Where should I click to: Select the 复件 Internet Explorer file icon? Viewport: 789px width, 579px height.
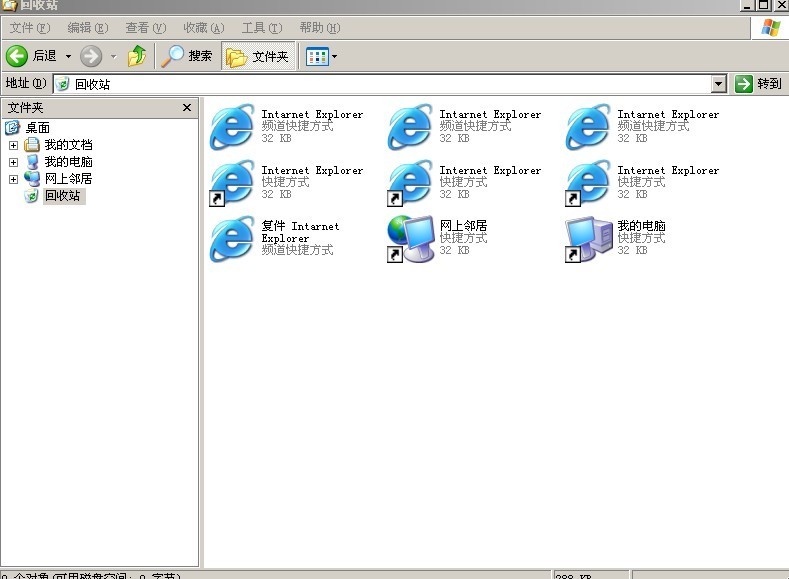point(232,239)
